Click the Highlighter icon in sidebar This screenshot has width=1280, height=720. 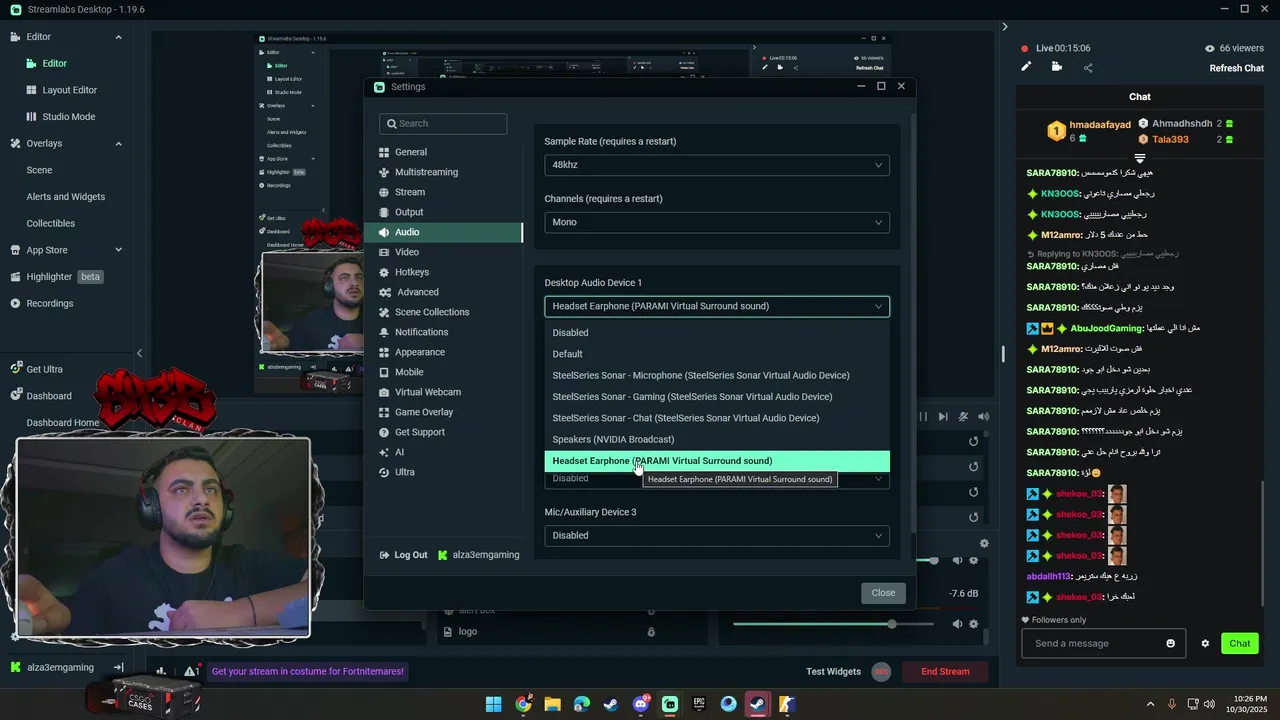tap(16, 277)
